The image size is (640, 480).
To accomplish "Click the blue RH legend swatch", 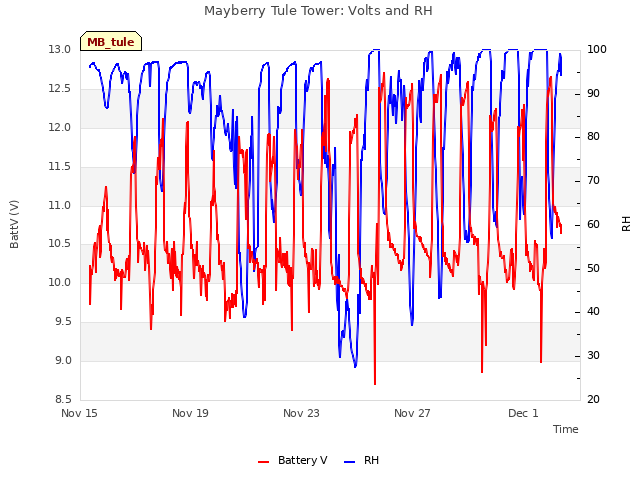I will tap(350, 462).
